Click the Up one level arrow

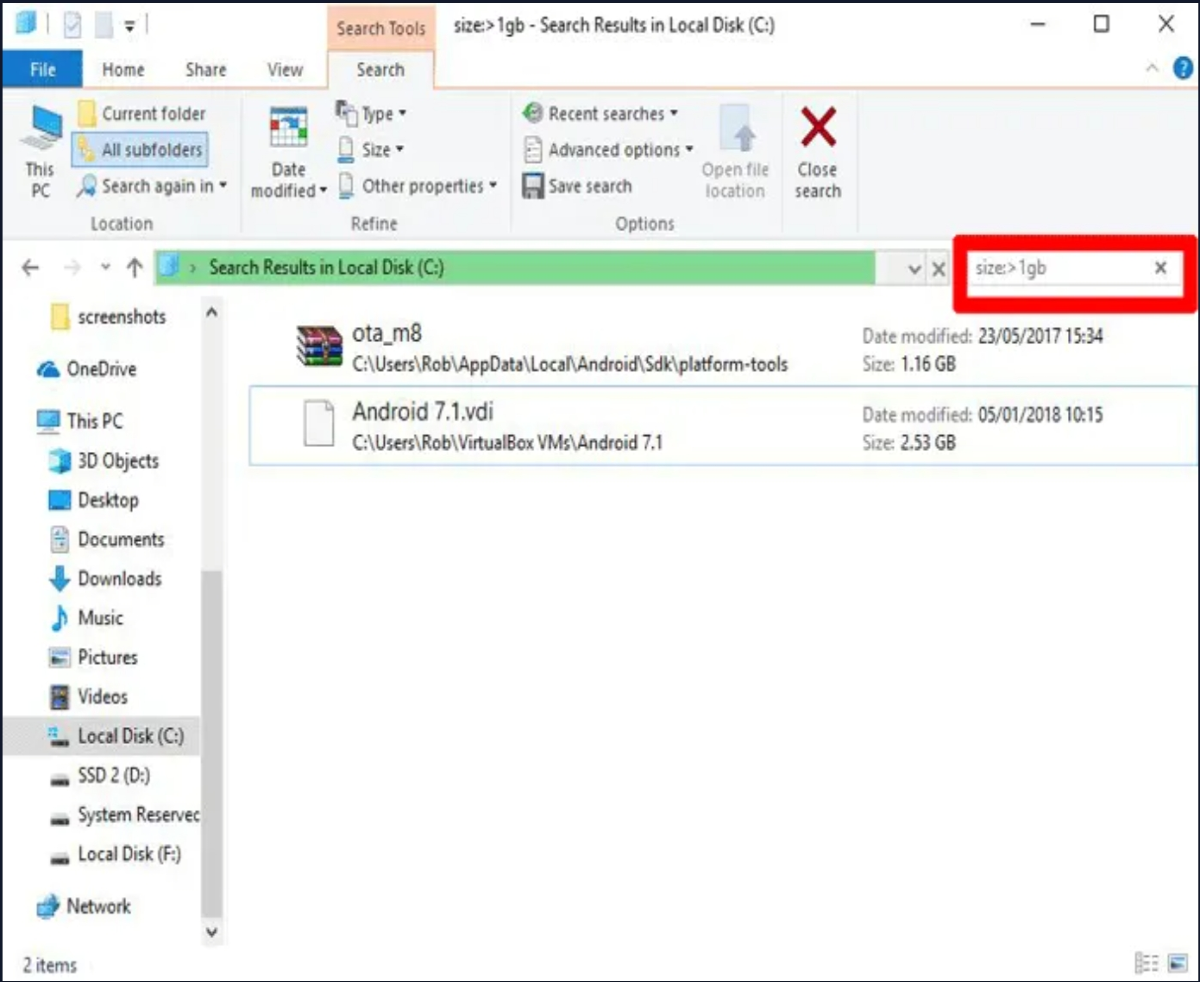(x=135, y=268)
